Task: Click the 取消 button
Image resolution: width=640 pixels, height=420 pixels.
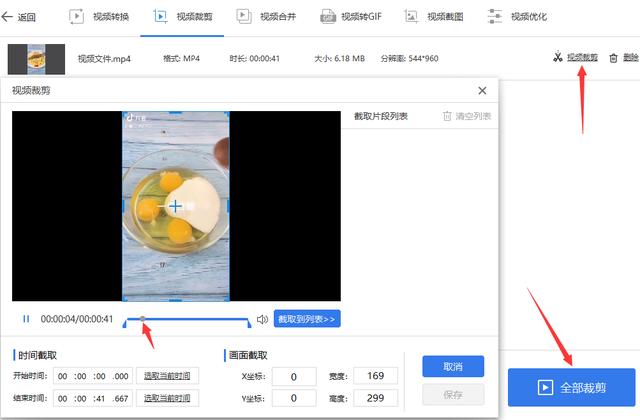Action: (x=453, y=367)
